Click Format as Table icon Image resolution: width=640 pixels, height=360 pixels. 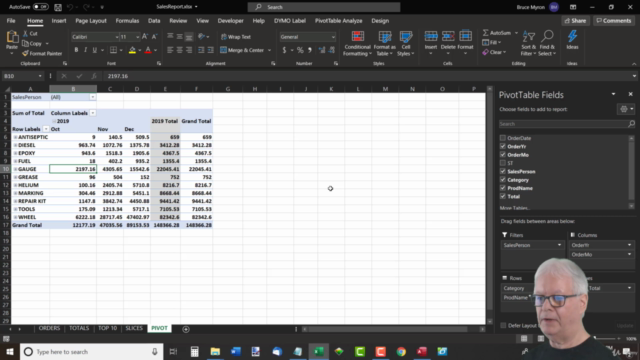[384, 37]
